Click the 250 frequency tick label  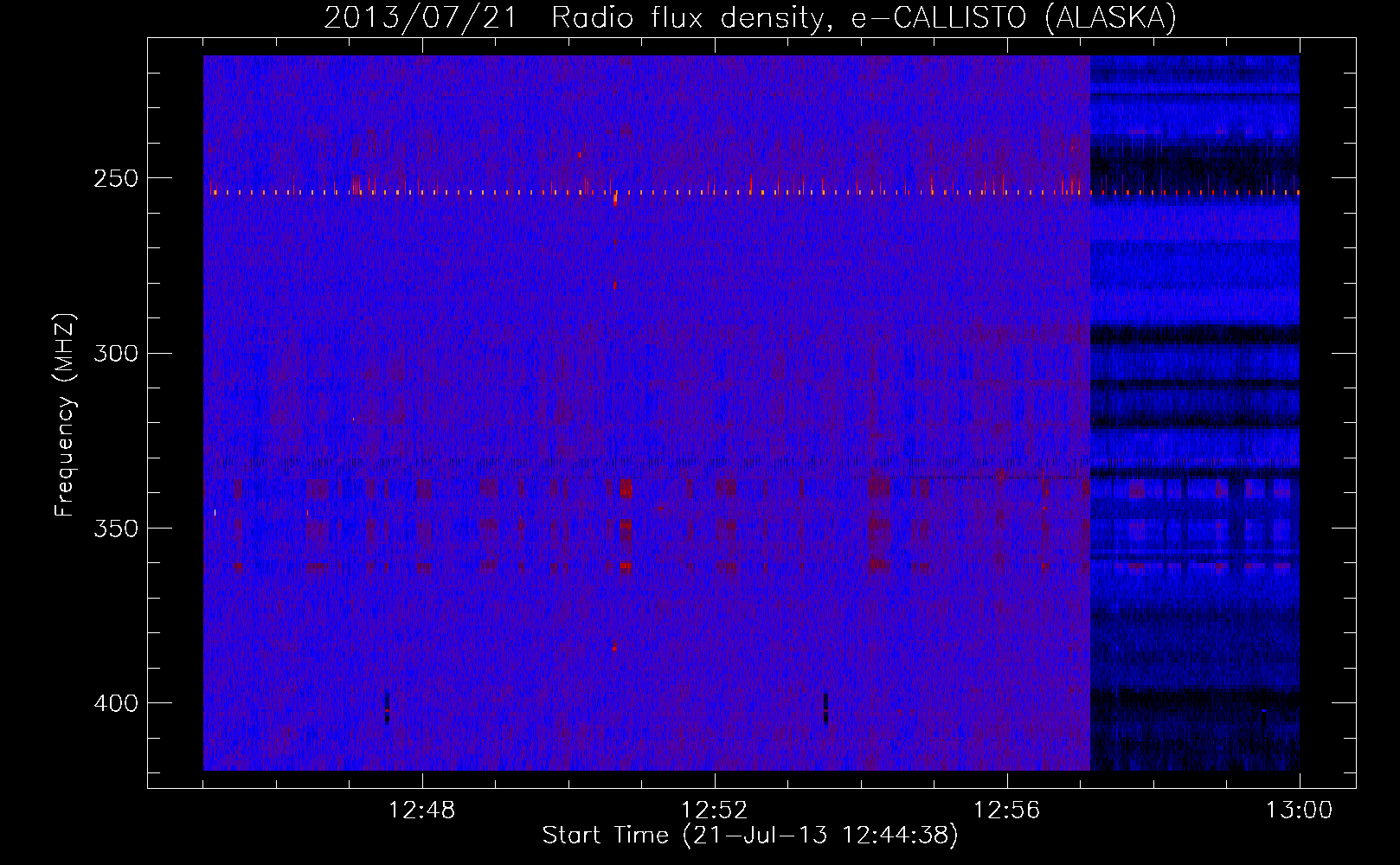coord(116,179)
